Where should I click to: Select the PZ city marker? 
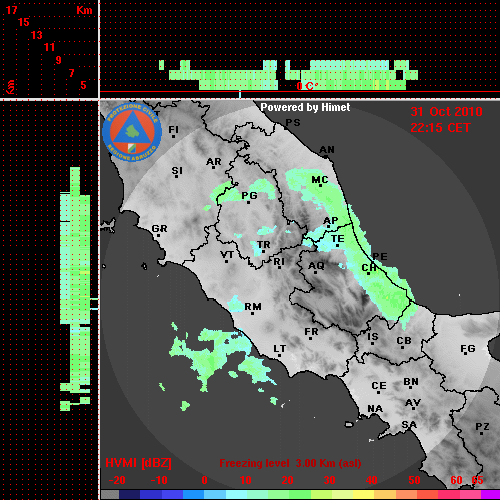pos(482,428)
